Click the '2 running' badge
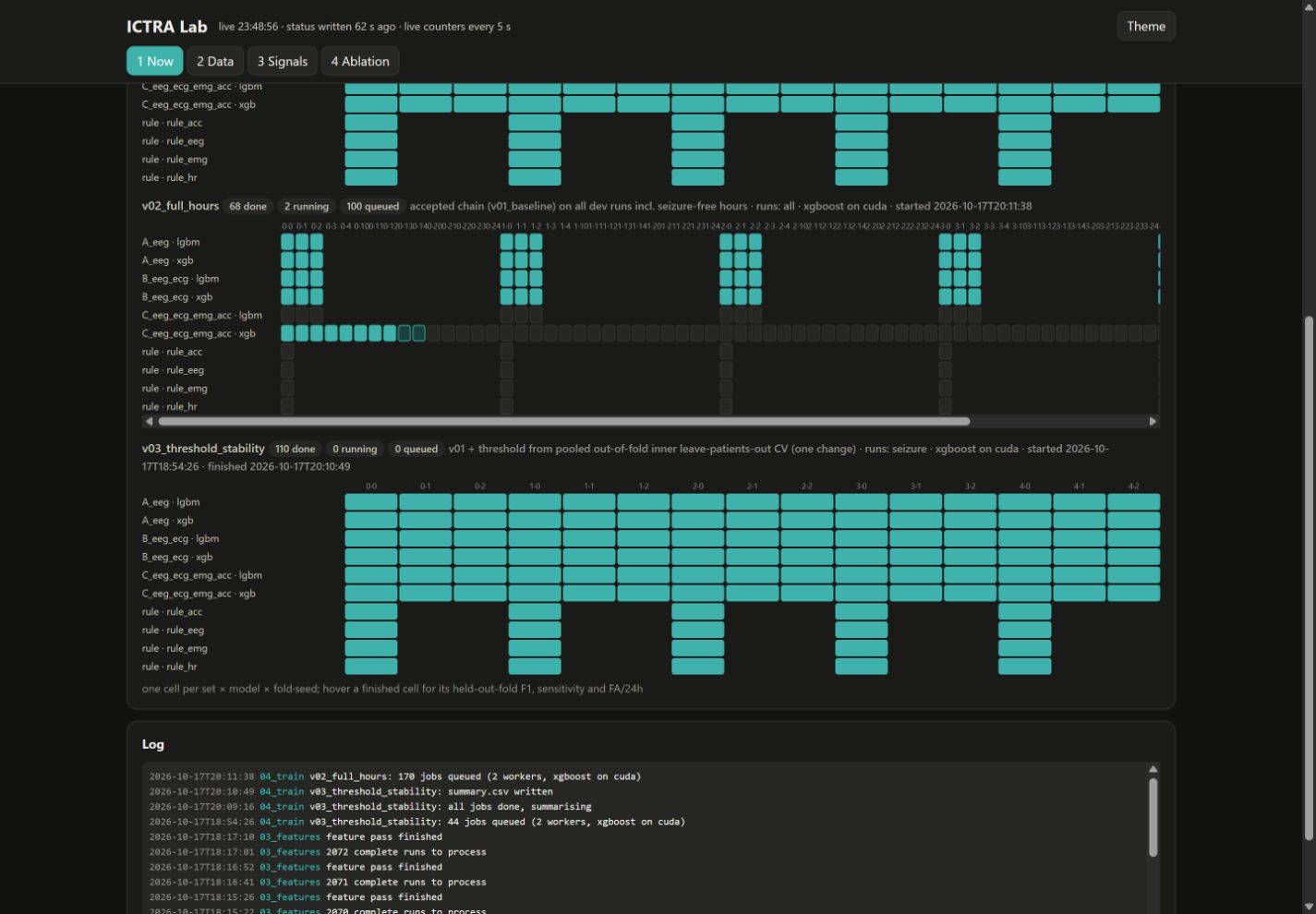Image resolution: width=1316 pixels, height=914 pixels. click(x=307, y=206)
